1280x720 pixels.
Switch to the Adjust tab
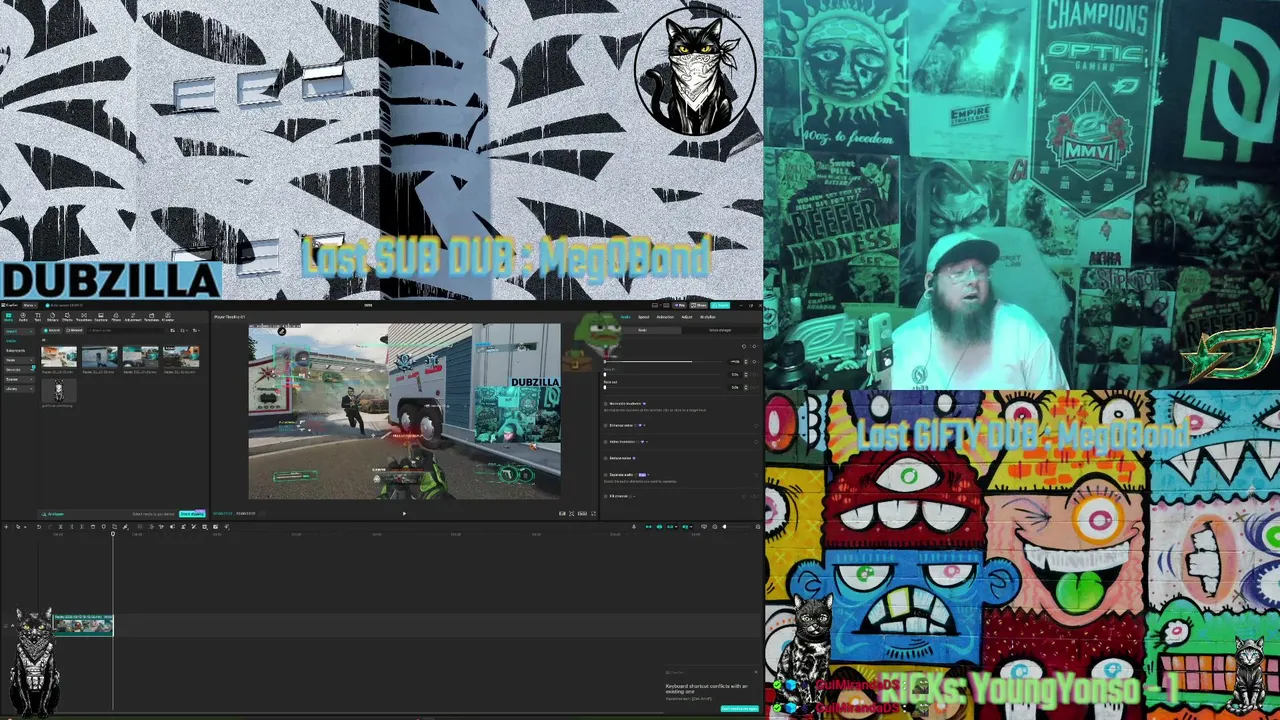(687, 317)
